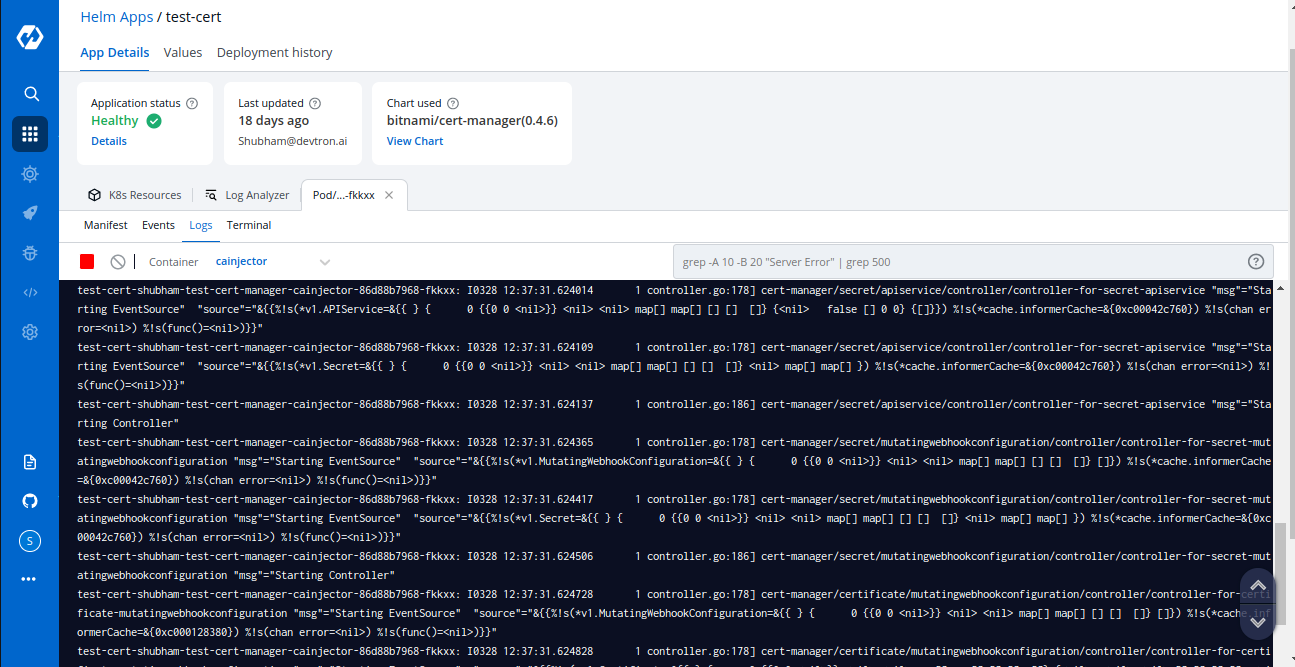Click log line with timestamp 12:37:31.624417

click(x=674, y=518)
